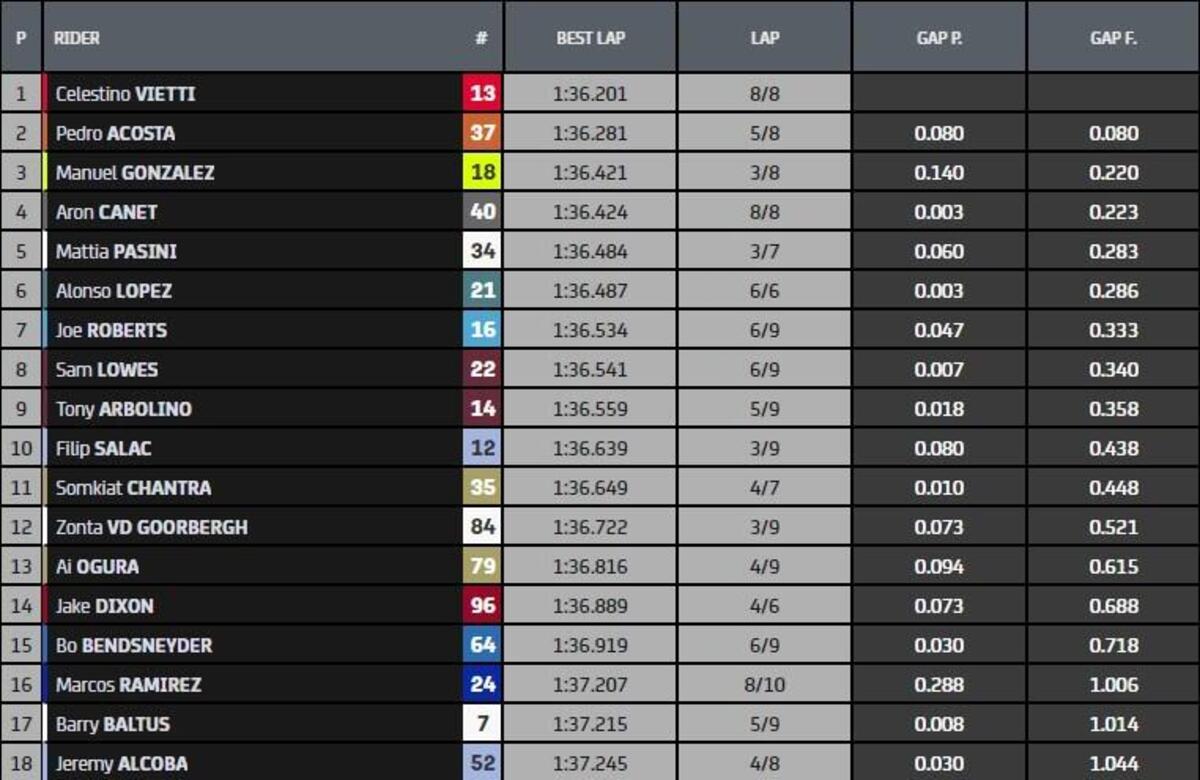
Task: Select the GAP F. column header
Action: coord(1113,38)
